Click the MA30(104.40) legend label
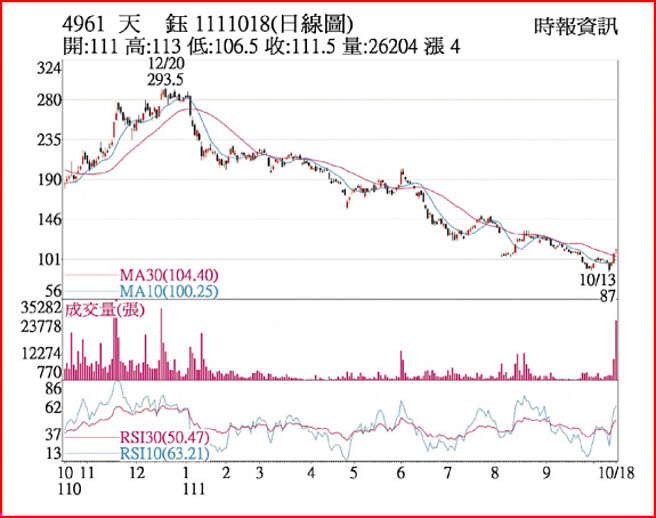Screen dimensions: 656x518 (168, 275)
